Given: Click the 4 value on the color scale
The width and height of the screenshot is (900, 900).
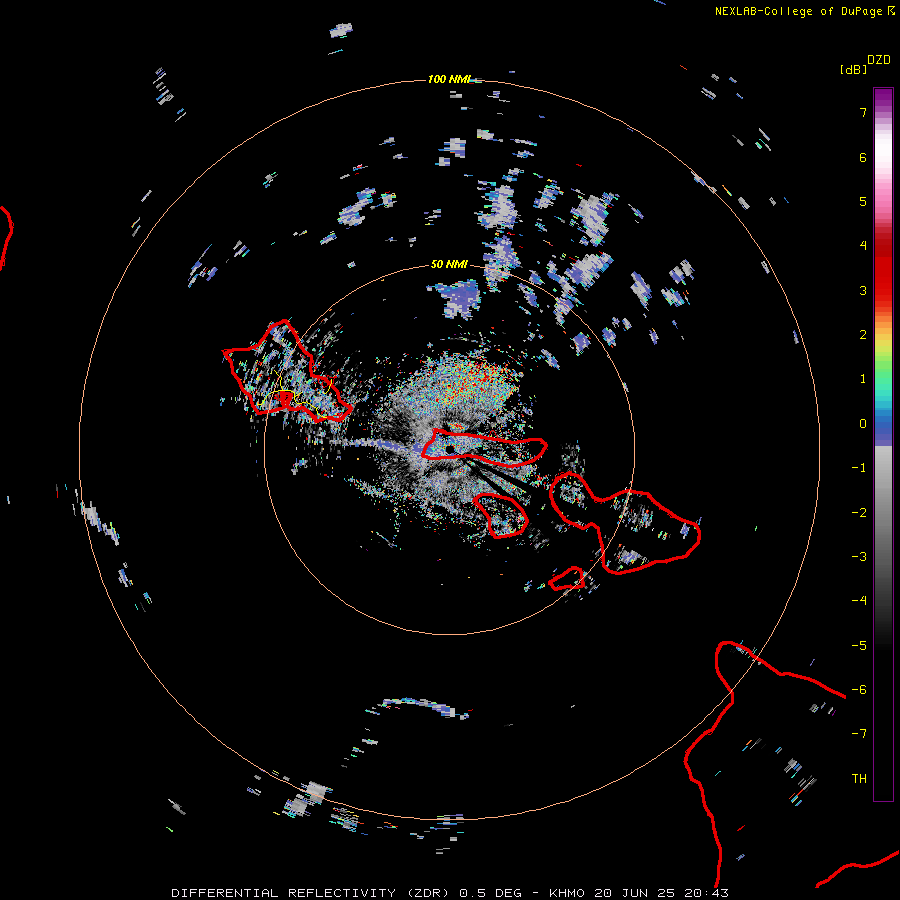Looking at the screenshot, I should [863, 245].
